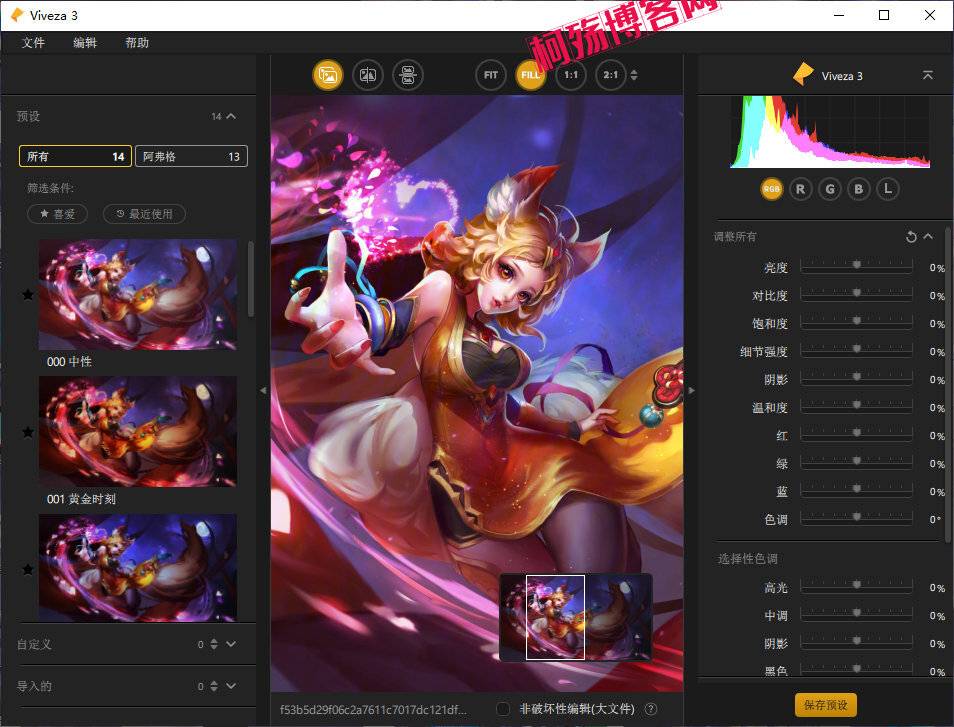Click the 0% value of 亮度
Screen dimensions: 954x727
click(937, 268)
